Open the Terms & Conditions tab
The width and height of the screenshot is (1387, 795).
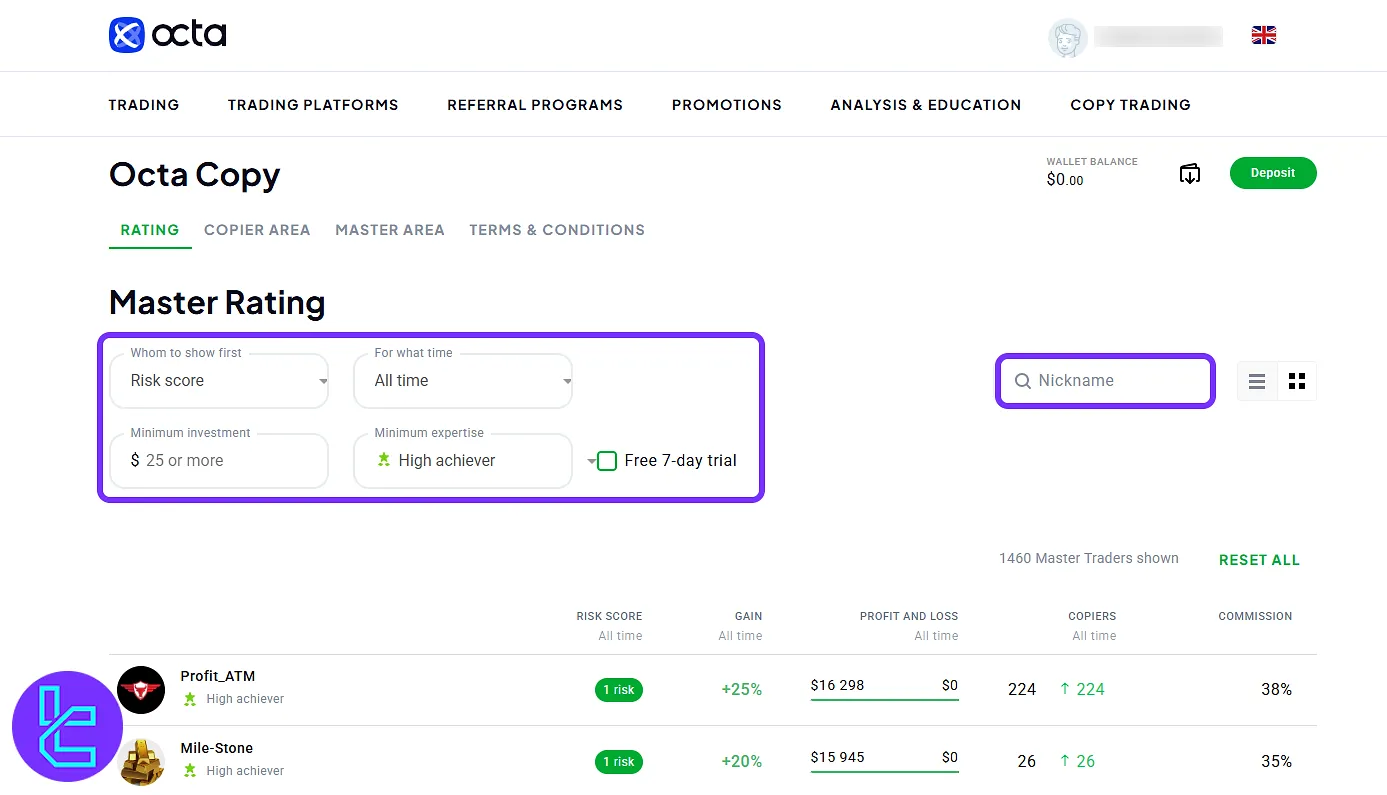tap(557, 230)
